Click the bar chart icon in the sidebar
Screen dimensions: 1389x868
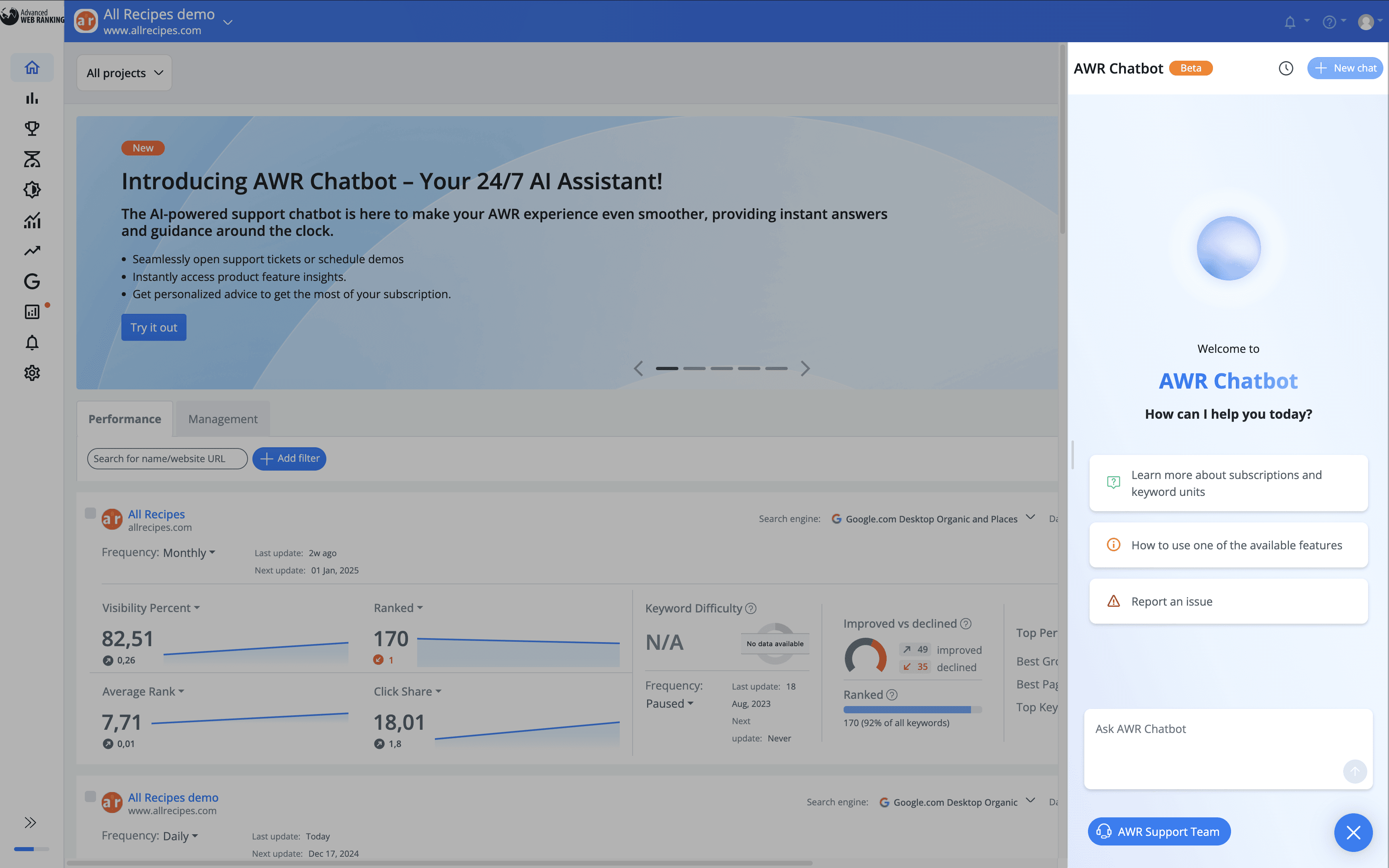click(x=32, y=98)
